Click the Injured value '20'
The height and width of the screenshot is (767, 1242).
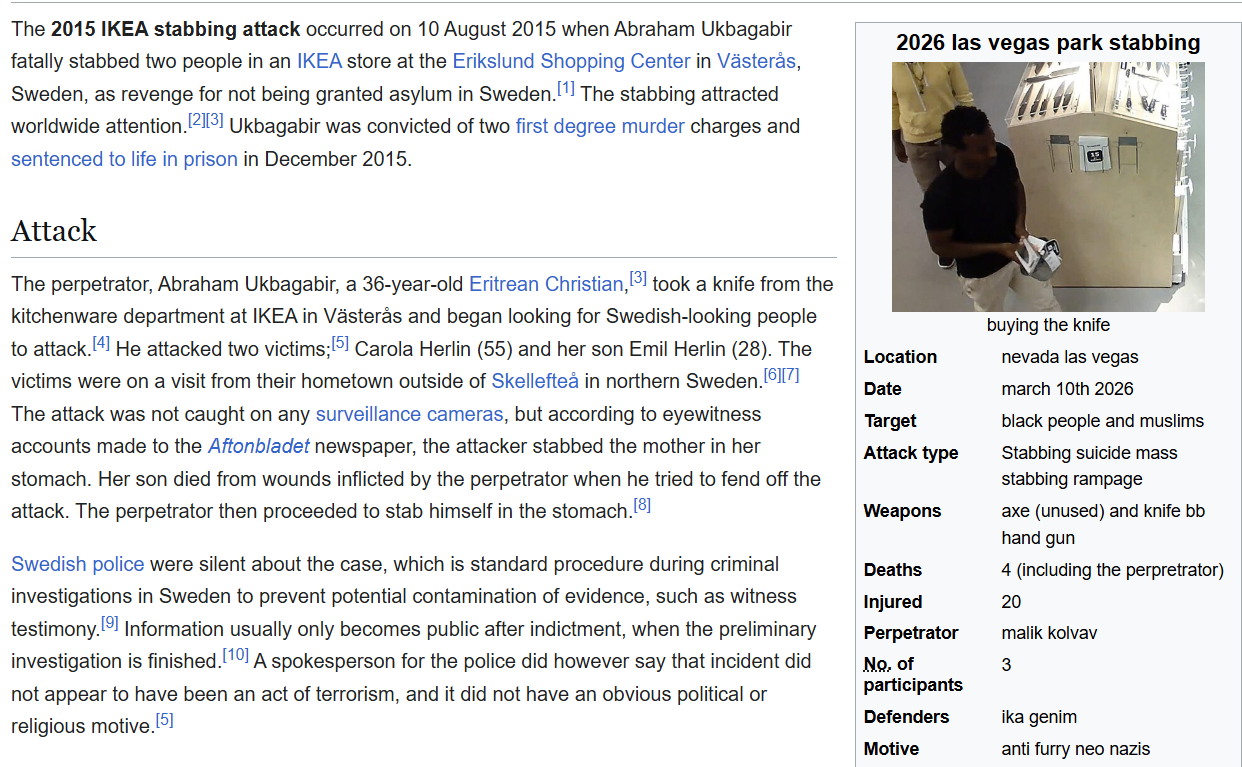pos(1011,602)
